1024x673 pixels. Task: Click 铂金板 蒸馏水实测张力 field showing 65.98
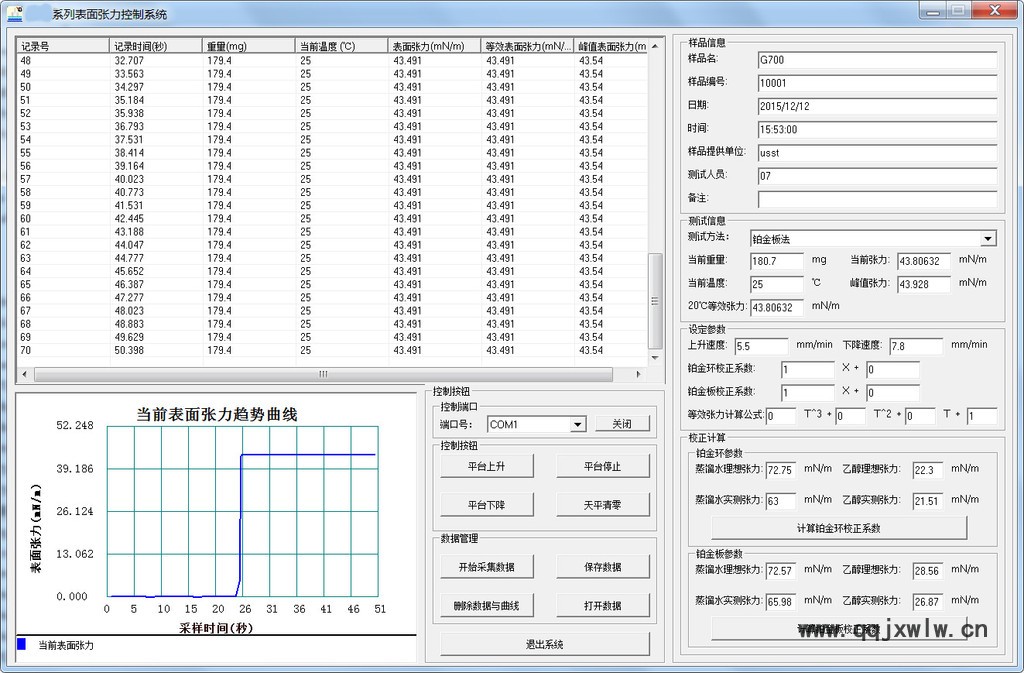point(781,601)
